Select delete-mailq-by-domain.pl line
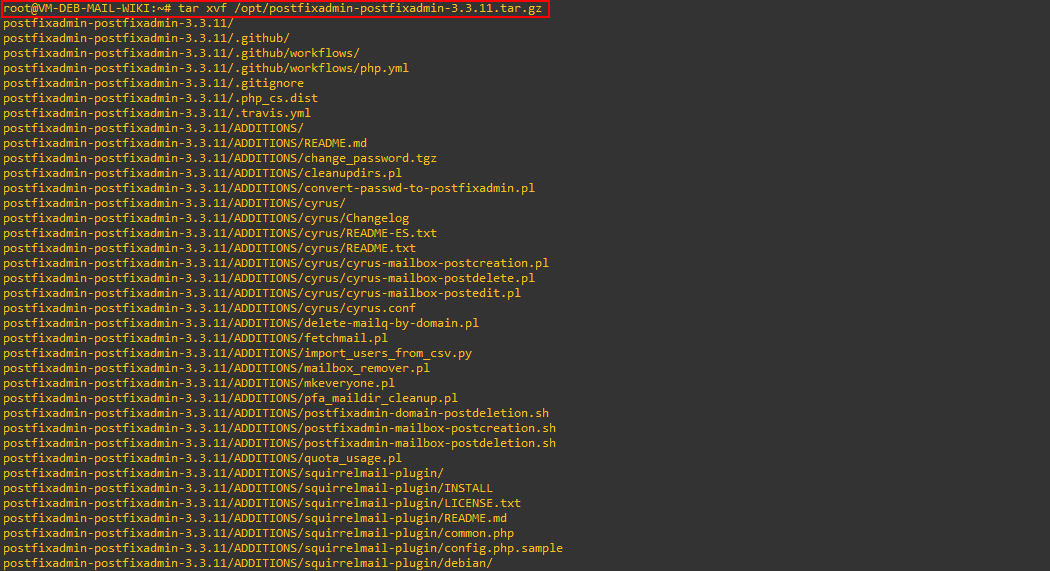 point(241,323)
